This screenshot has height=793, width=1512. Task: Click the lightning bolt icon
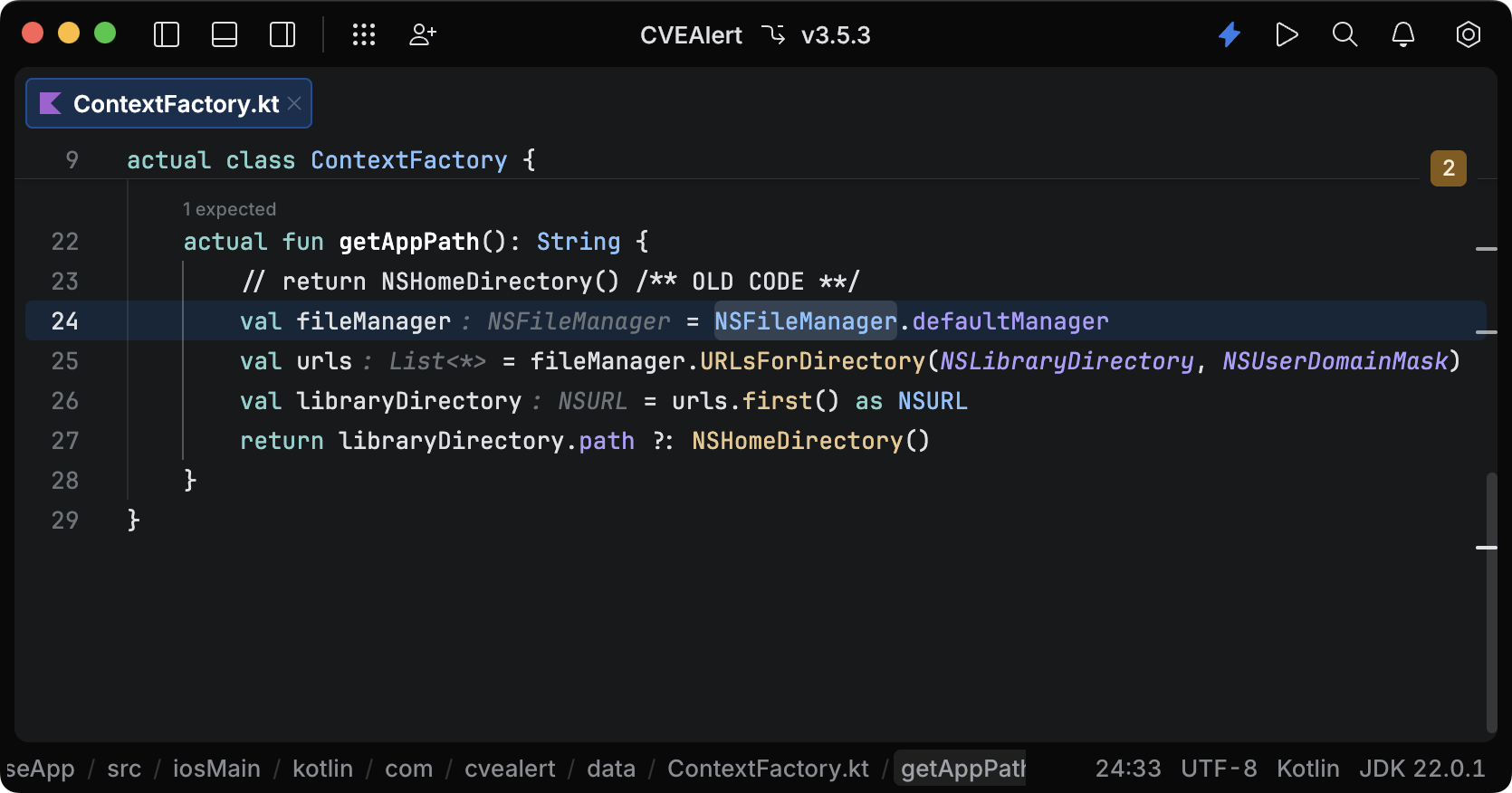1230,35
